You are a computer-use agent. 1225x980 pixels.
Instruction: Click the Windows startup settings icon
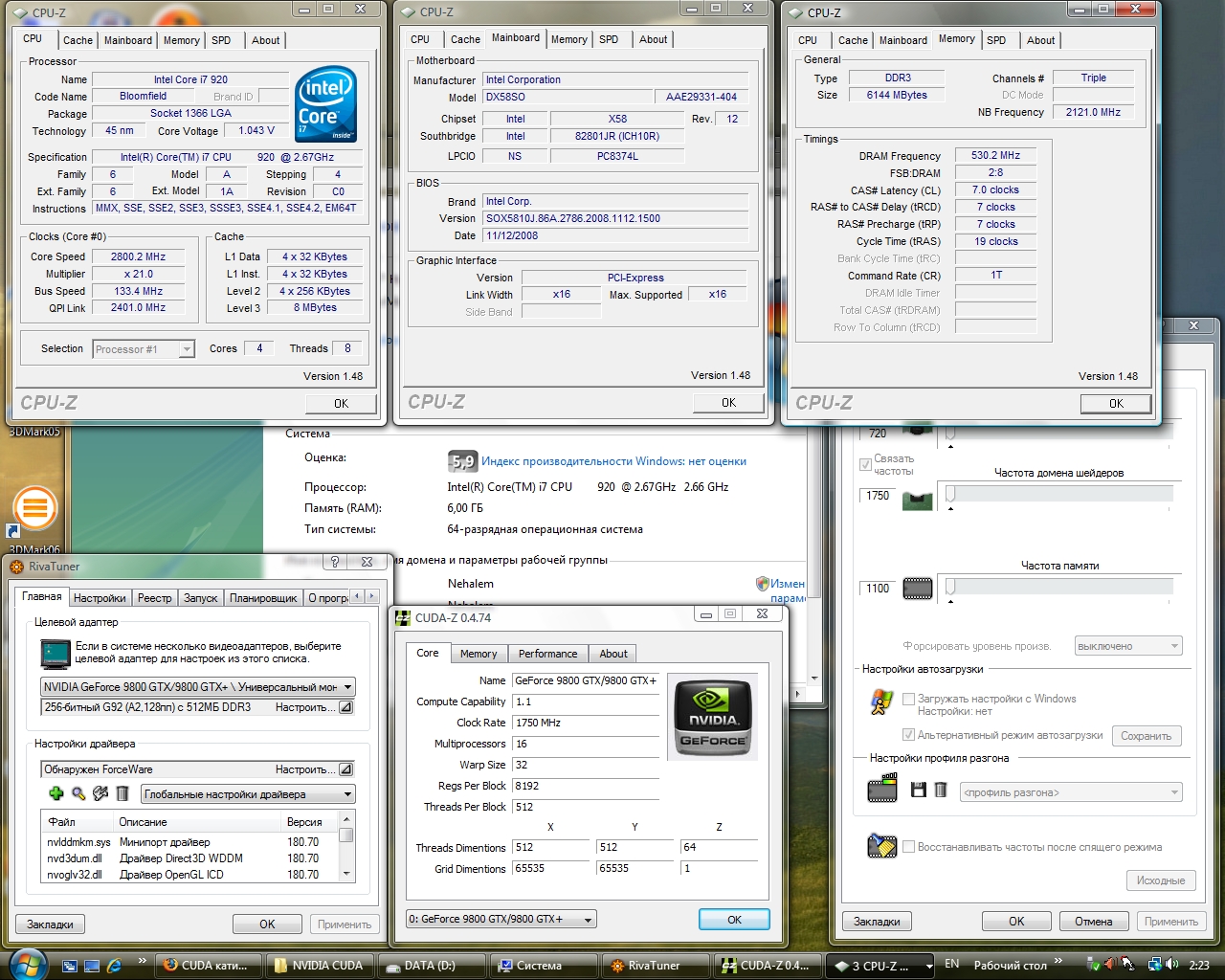click(x=881, y=702)
